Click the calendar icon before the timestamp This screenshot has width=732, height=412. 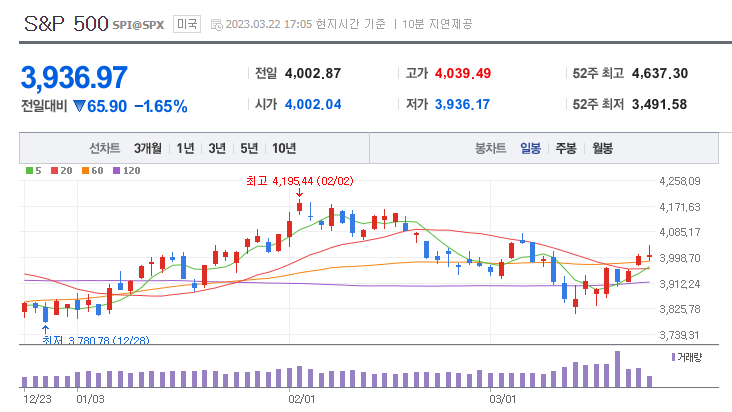[217, 24]
